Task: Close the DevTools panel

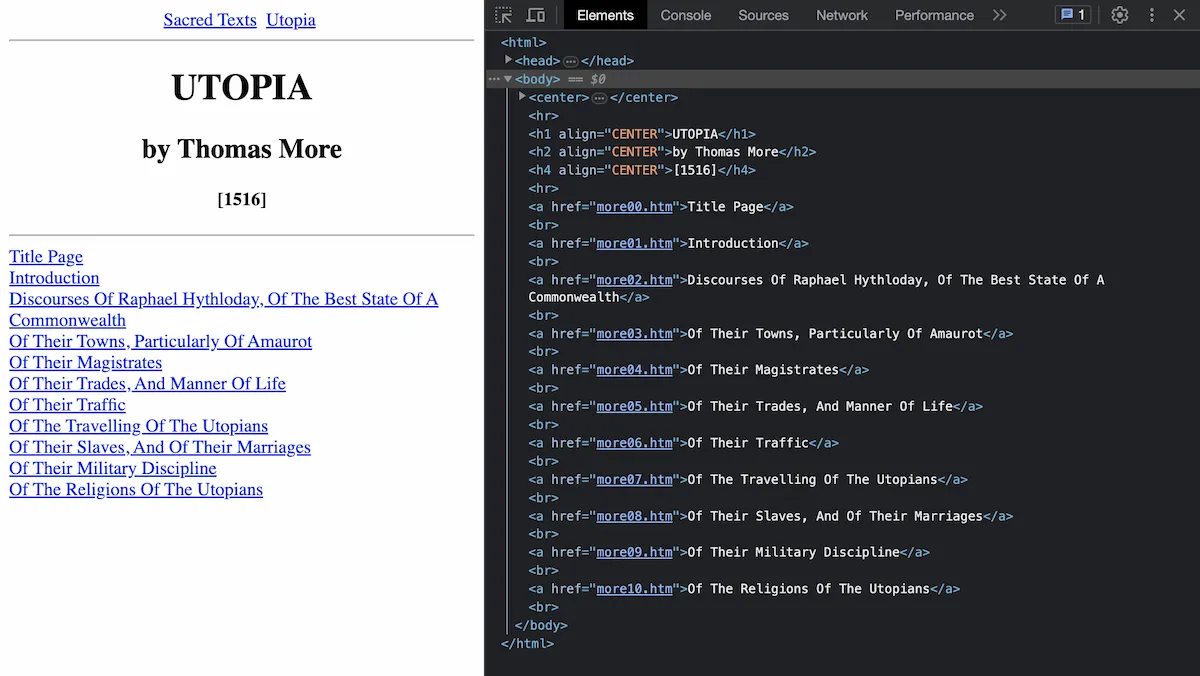Action: [1179, 15]
